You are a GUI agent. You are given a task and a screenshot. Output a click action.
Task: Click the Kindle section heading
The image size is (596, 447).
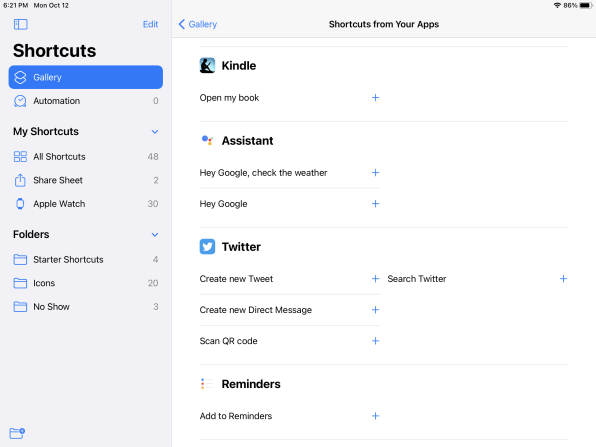pyautogui.click(x=239, y=65)
